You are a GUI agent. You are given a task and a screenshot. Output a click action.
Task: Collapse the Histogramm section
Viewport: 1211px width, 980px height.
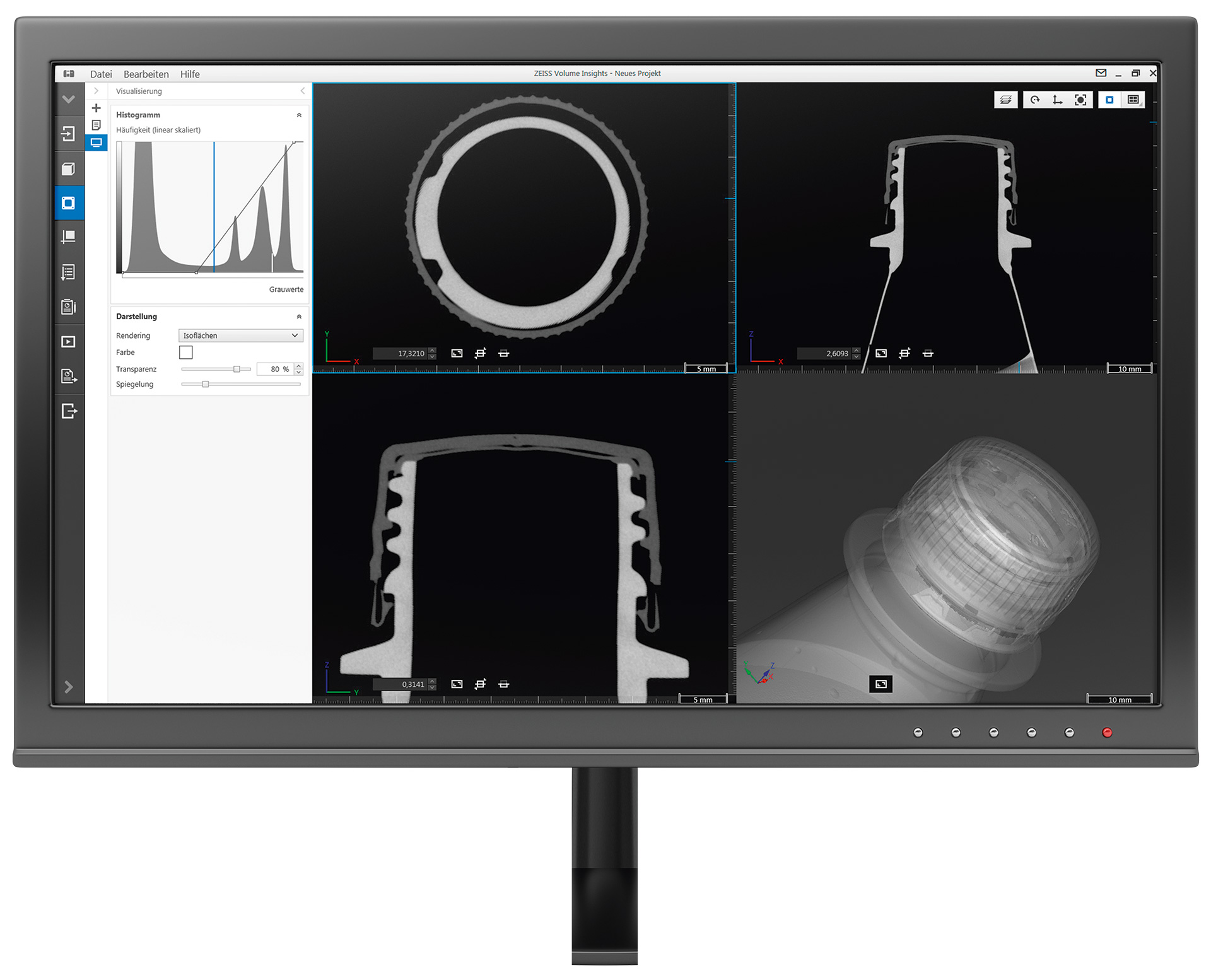click(x=299, y=115)
